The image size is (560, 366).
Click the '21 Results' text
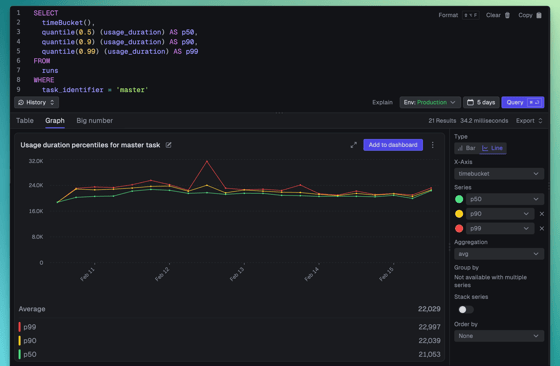[x=442, y=121]
